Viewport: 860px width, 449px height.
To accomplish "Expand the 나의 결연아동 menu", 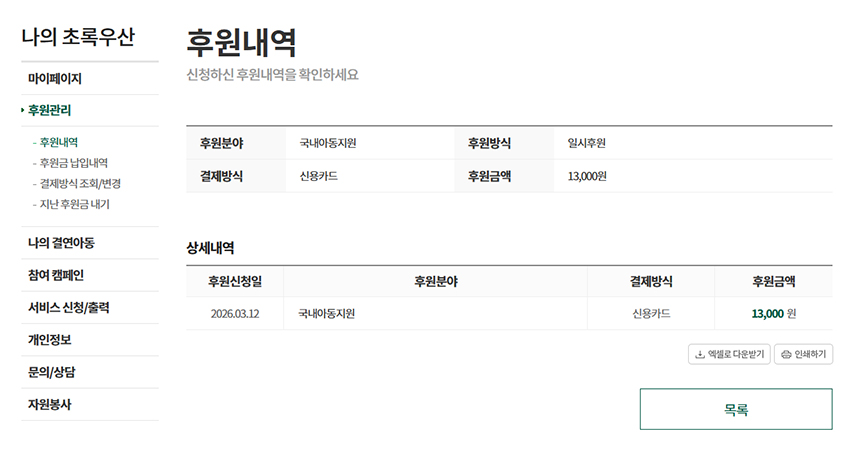I will [61, 243].
